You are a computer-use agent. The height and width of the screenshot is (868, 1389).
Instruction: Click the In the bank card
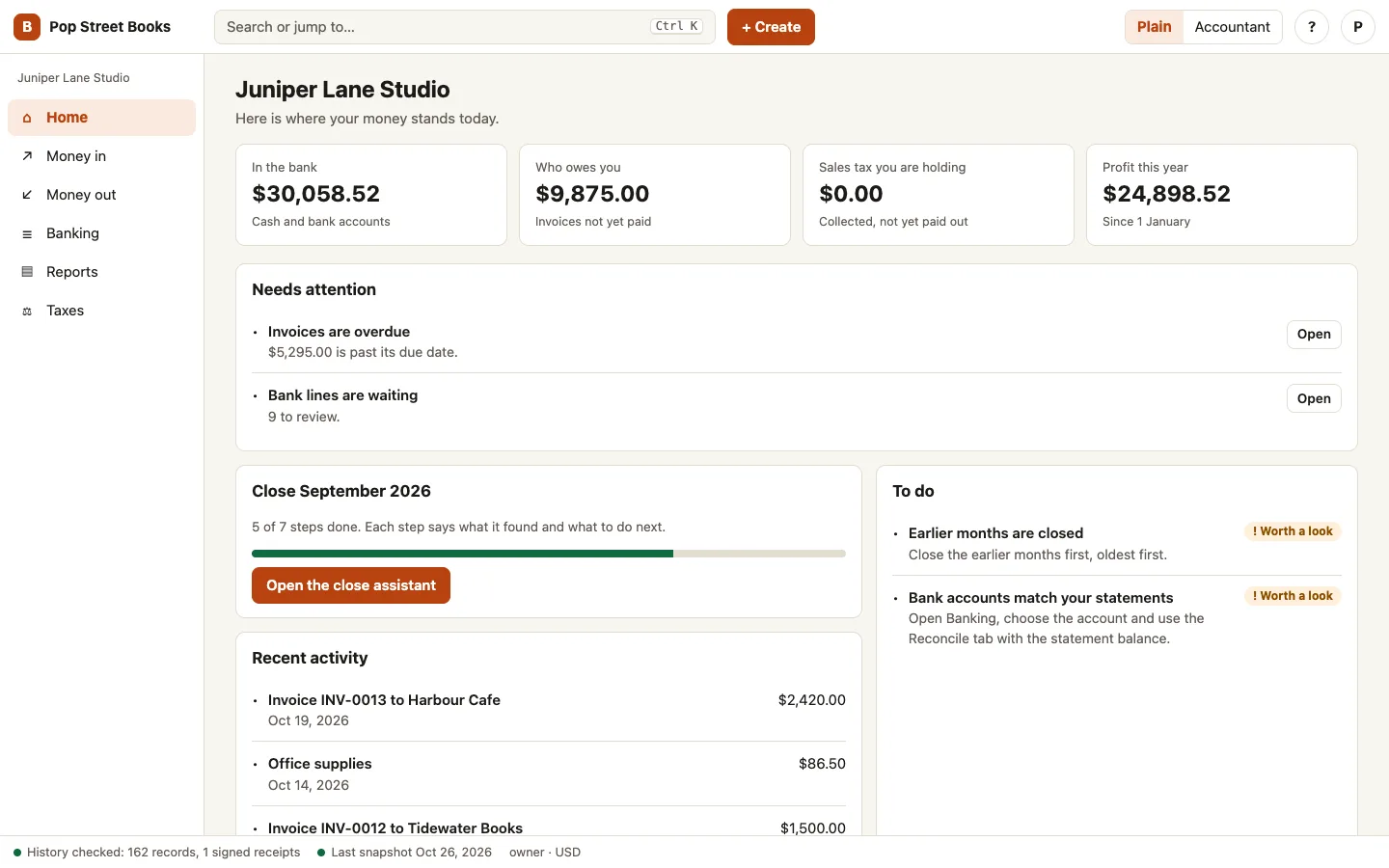pyautogui.click(x=371, y=195)
